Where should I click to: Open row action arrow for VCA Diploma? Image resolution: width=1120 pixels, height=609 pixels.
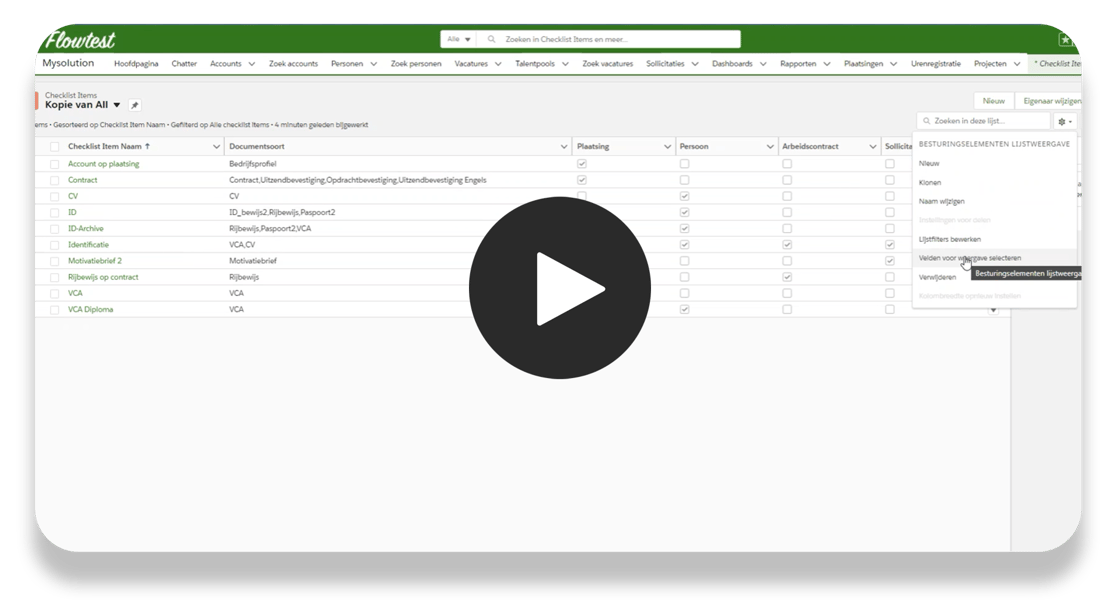[993, 310]
